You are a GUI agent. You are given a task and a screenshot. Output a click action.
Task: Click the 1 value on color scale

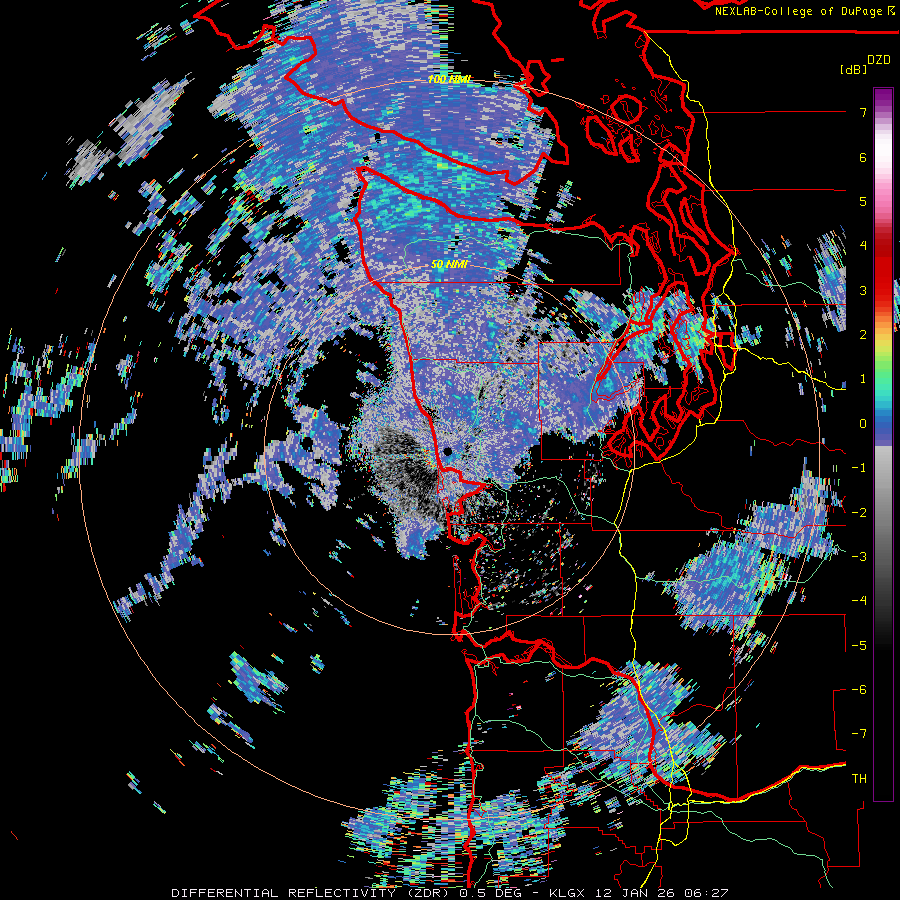click(x=863, y=379)
